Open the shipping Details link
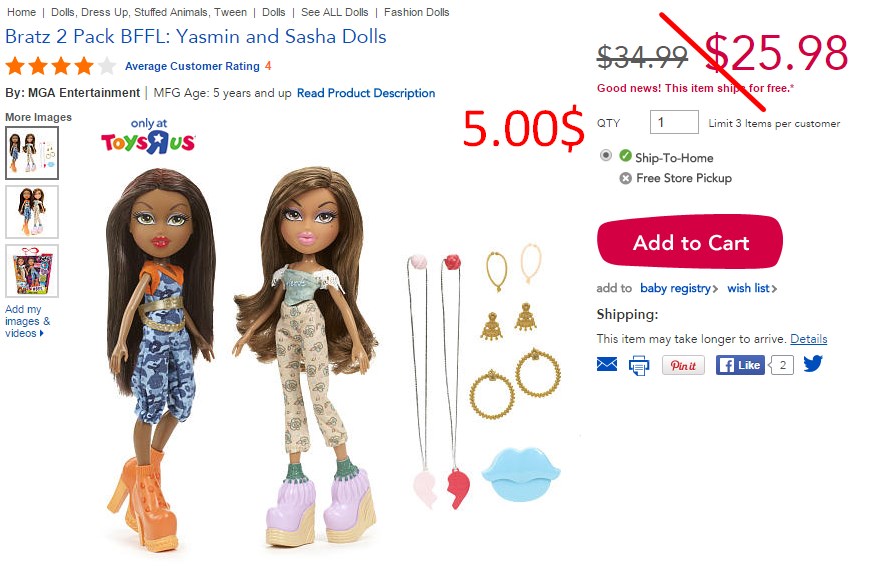The height and width of the screenshot is (574, 882). (808, 339)
